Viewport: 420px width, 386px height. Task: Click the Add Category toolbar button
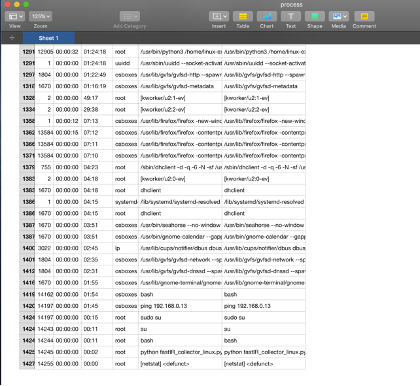coord(130,16)
